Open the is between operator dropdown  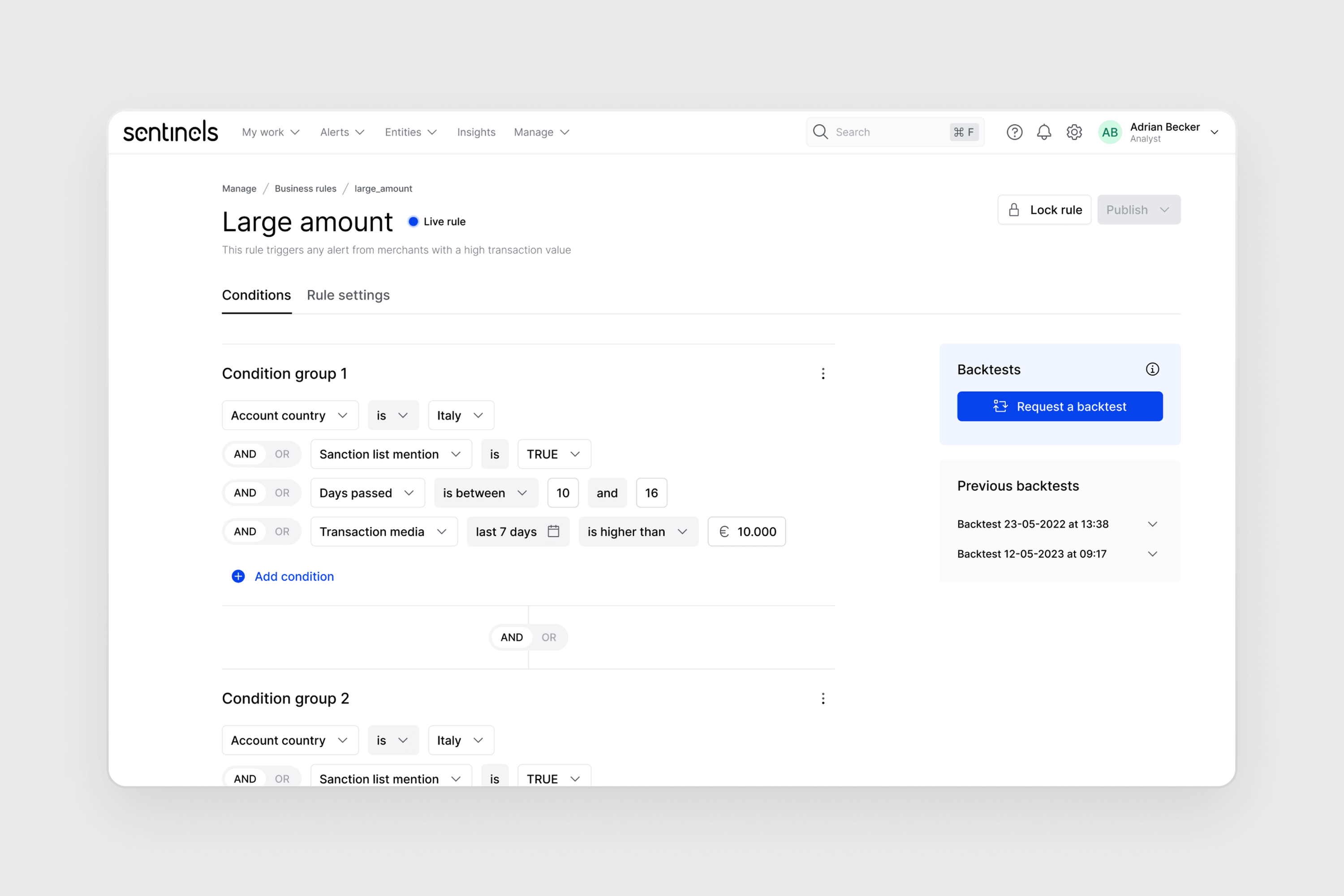click(486, 492)
